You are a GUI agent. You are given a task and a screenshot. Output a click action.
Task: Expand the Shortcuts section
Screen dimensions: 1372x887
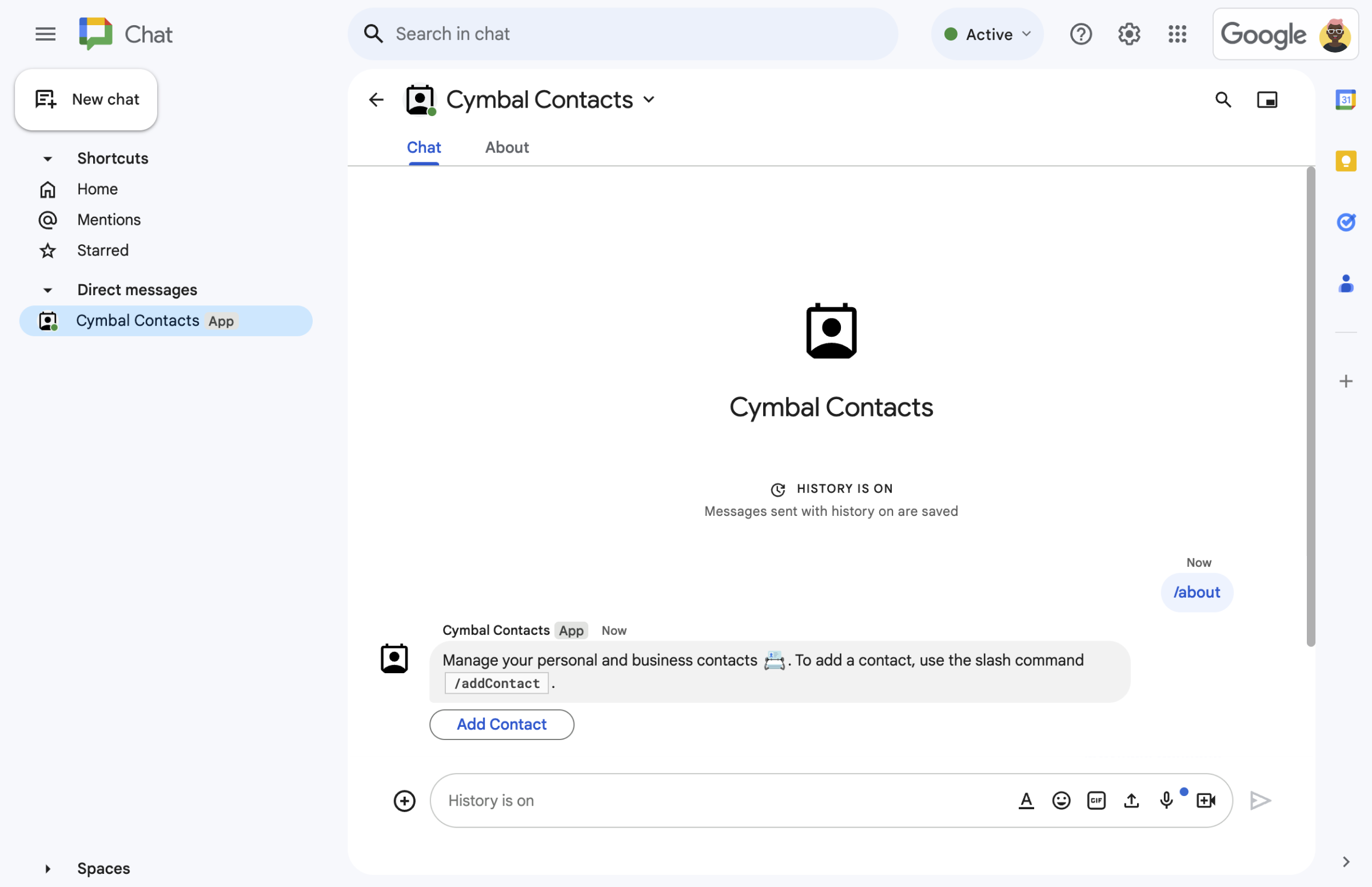click(x=48, y=158)
